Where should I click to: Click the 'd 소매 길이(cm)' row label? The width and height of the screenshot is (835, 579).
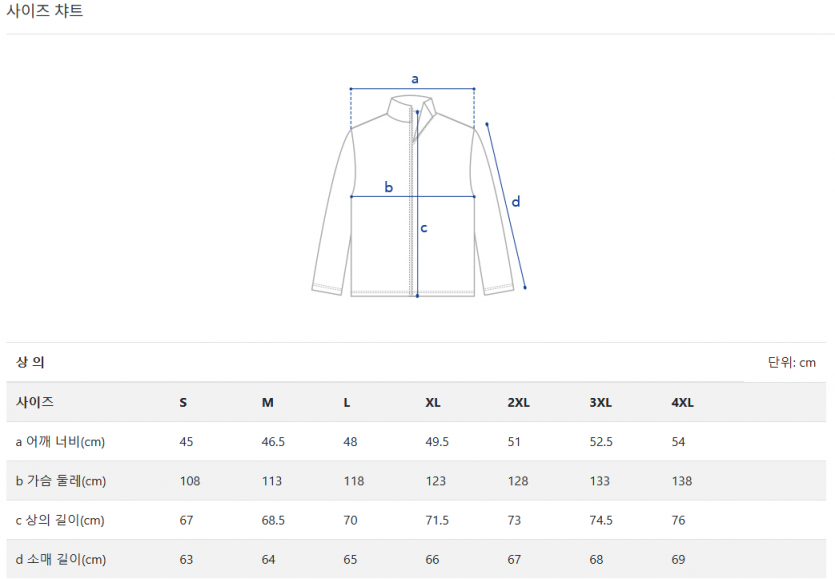(x=61, y=559)
